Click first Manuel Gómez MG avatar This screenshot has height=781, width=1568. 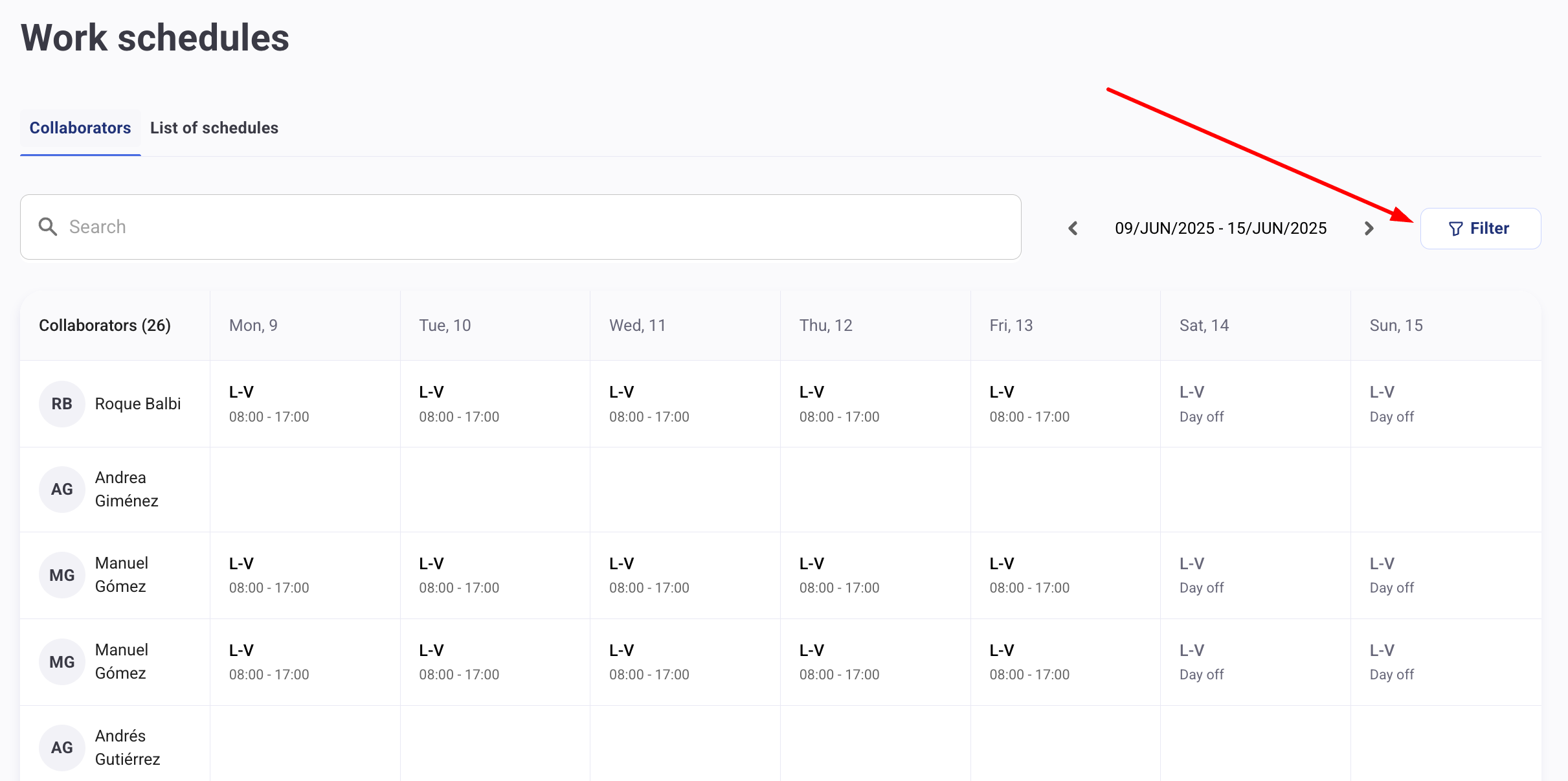coord(62,575)
